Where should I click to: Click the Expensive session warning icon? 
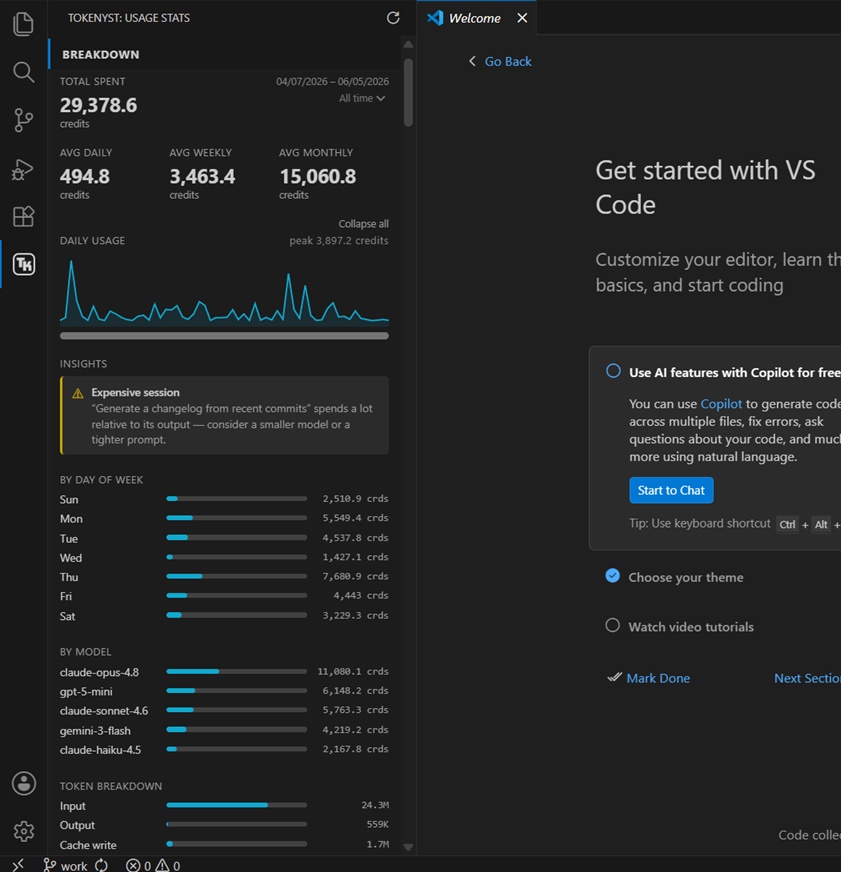tap(78, 393)
